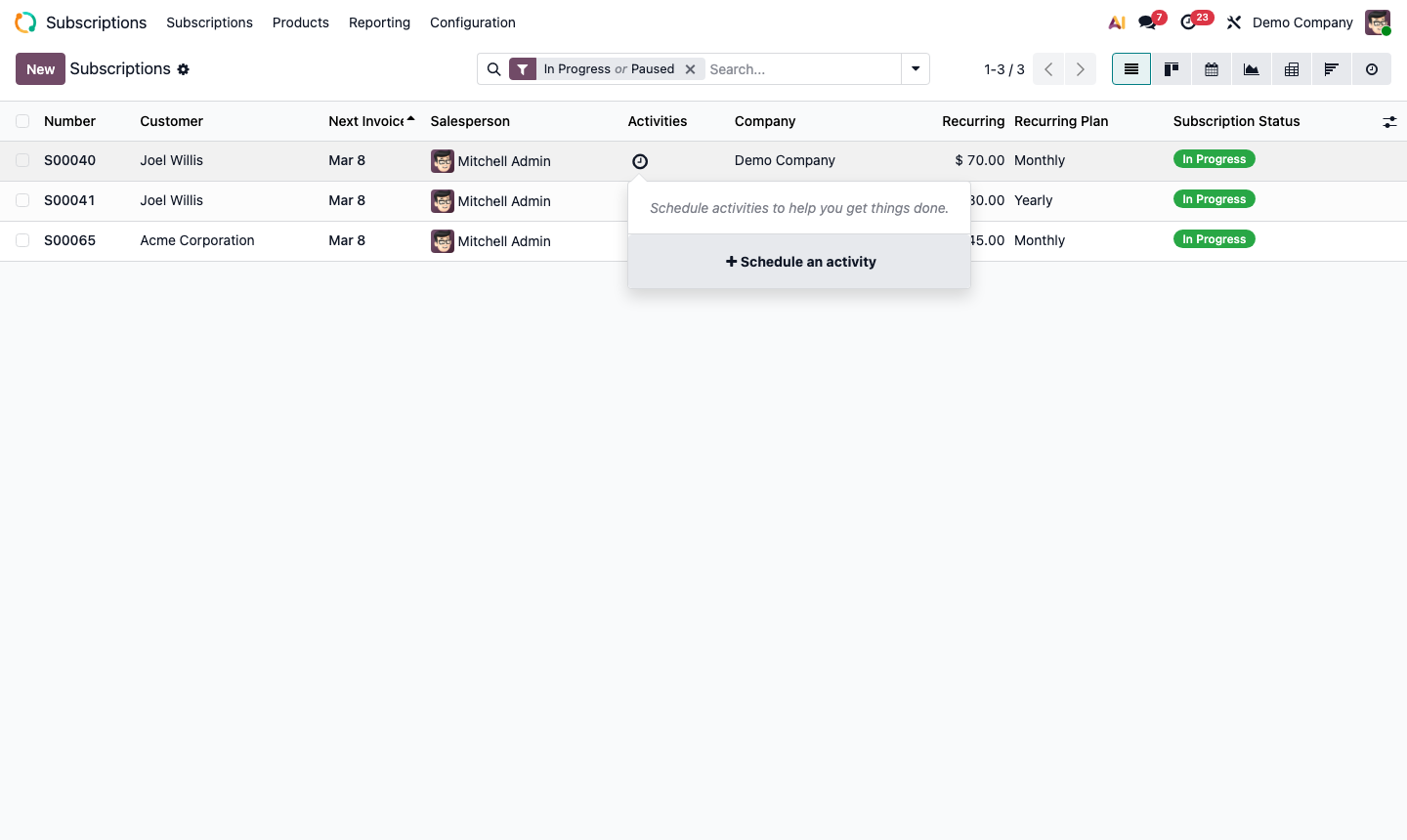Switch to the Pivot view
1407x840 pixels.
1291,68
